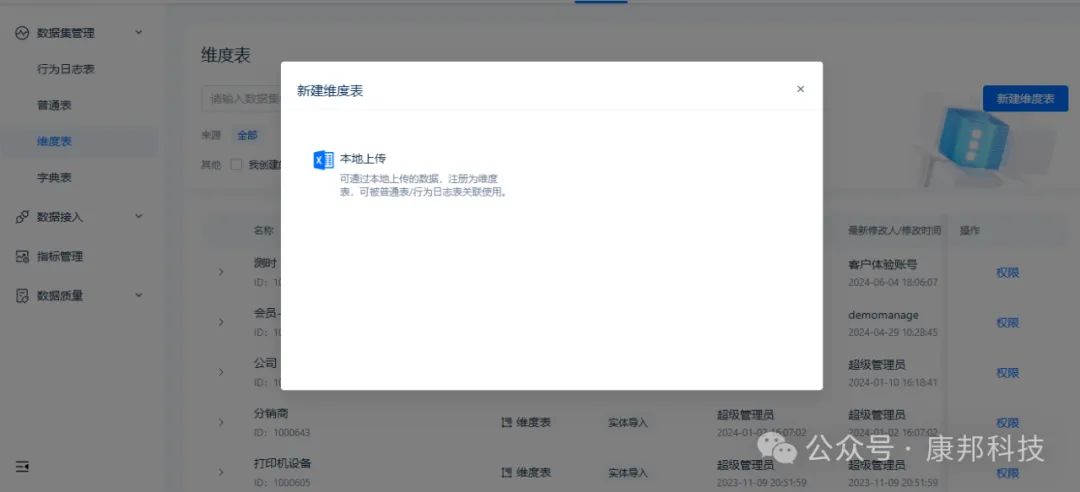The image size is (1080, 492).
Task: Toggle the 我创建的 checkbox filter
Action: pyautogui.click(x=237, y=165)
